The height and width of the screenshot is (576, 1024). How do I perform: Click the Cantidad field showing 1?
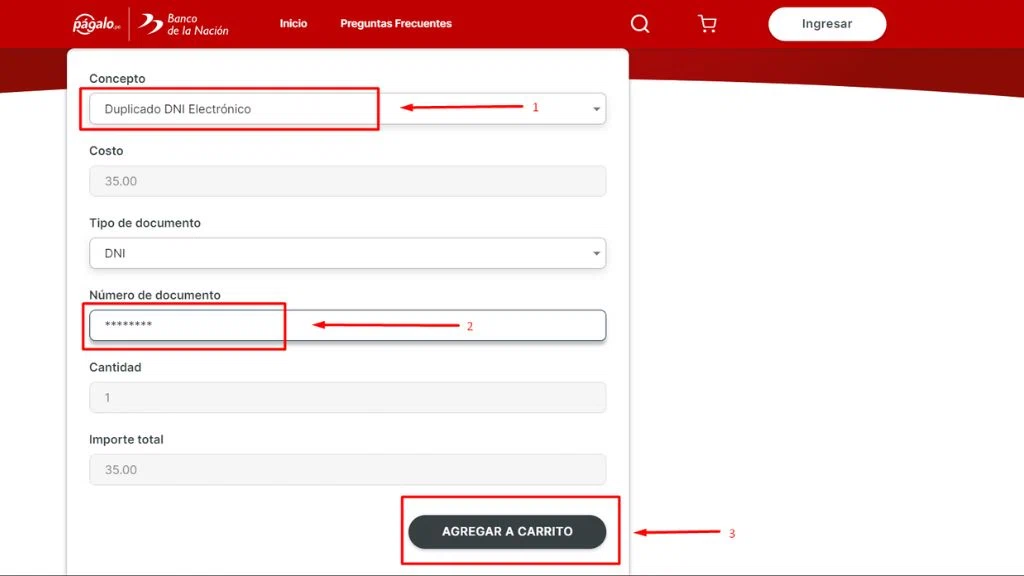pos(347,398)
